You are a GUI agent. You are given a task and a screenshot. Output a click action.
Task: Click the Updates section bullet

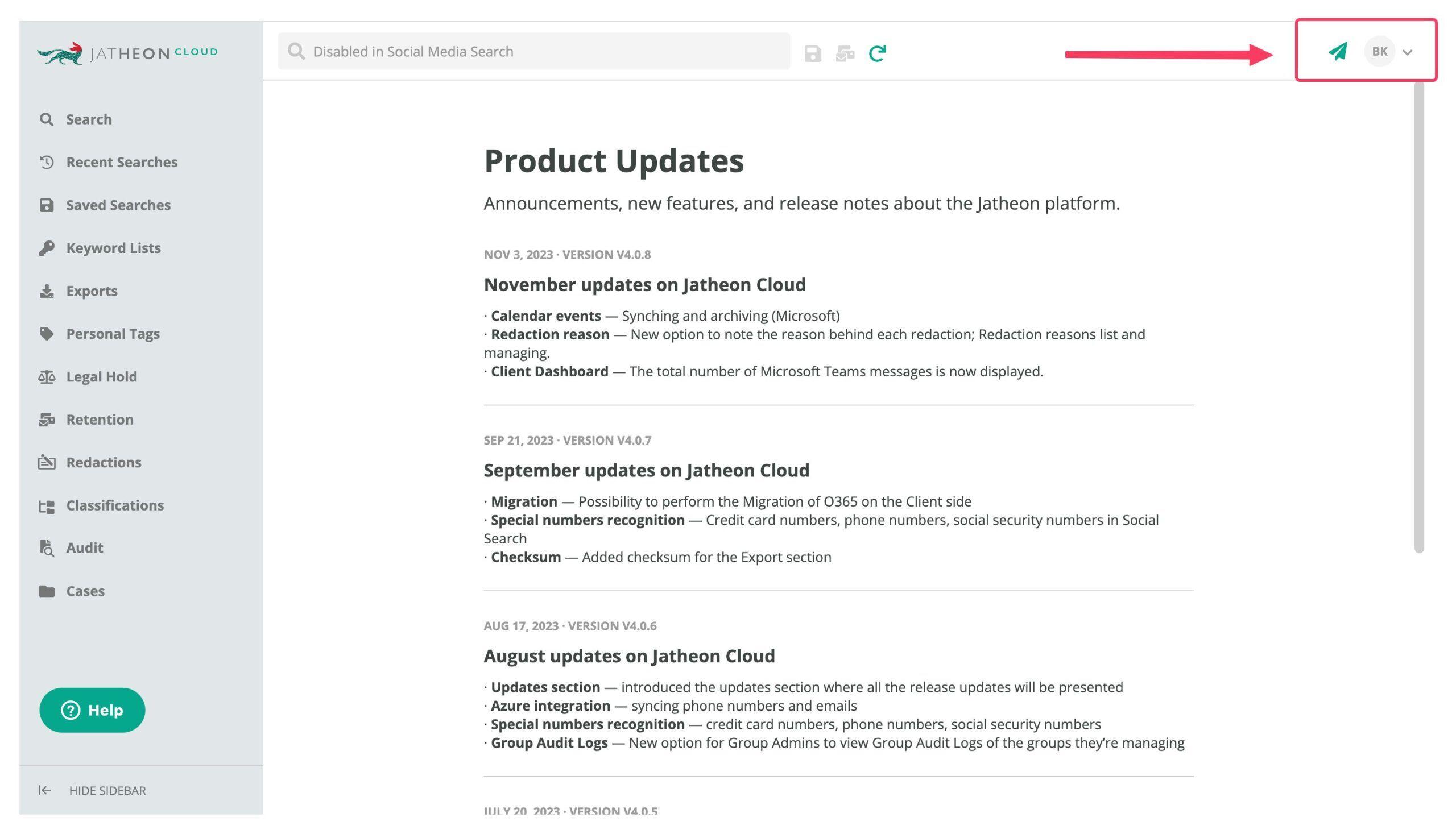803,687
